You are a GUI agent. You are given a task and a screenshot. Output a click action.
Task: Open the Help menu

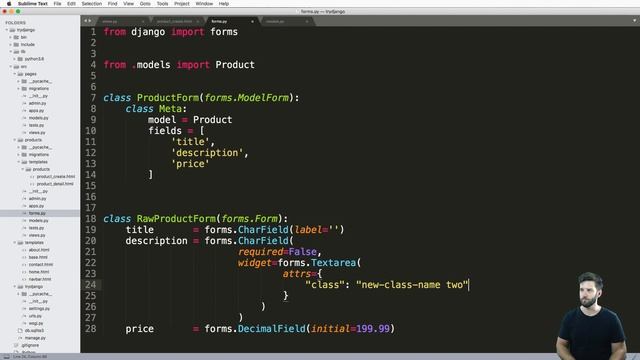pos(224,4)
